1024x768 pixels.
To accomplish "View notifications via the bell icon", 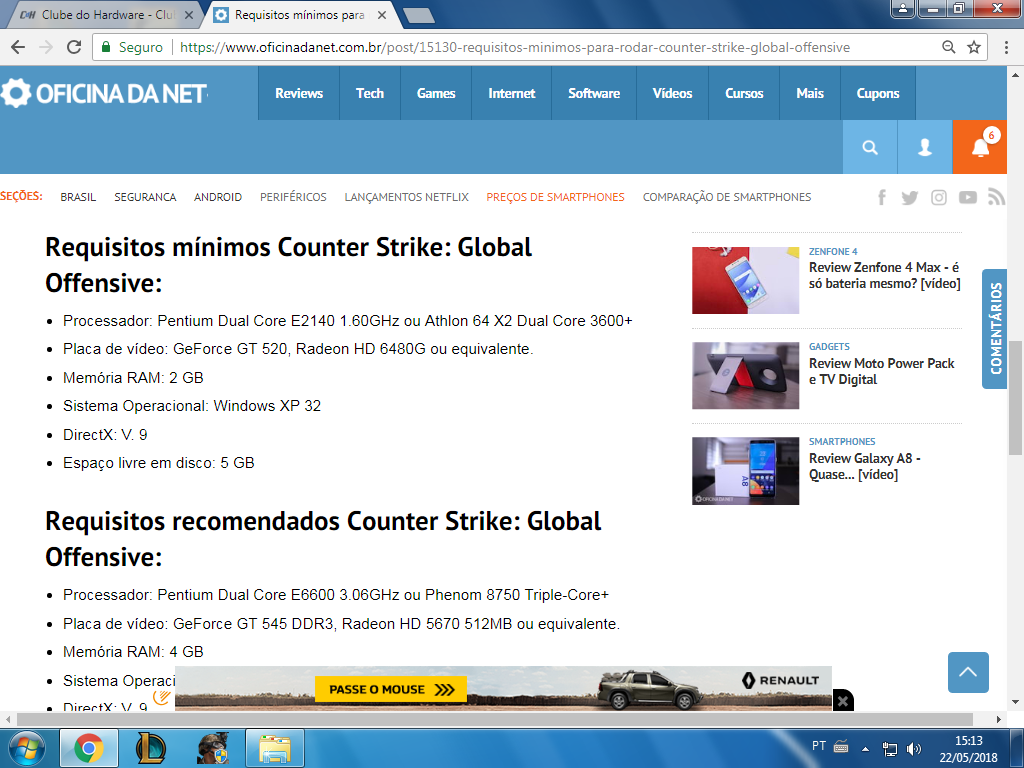I will coord(980,147).
